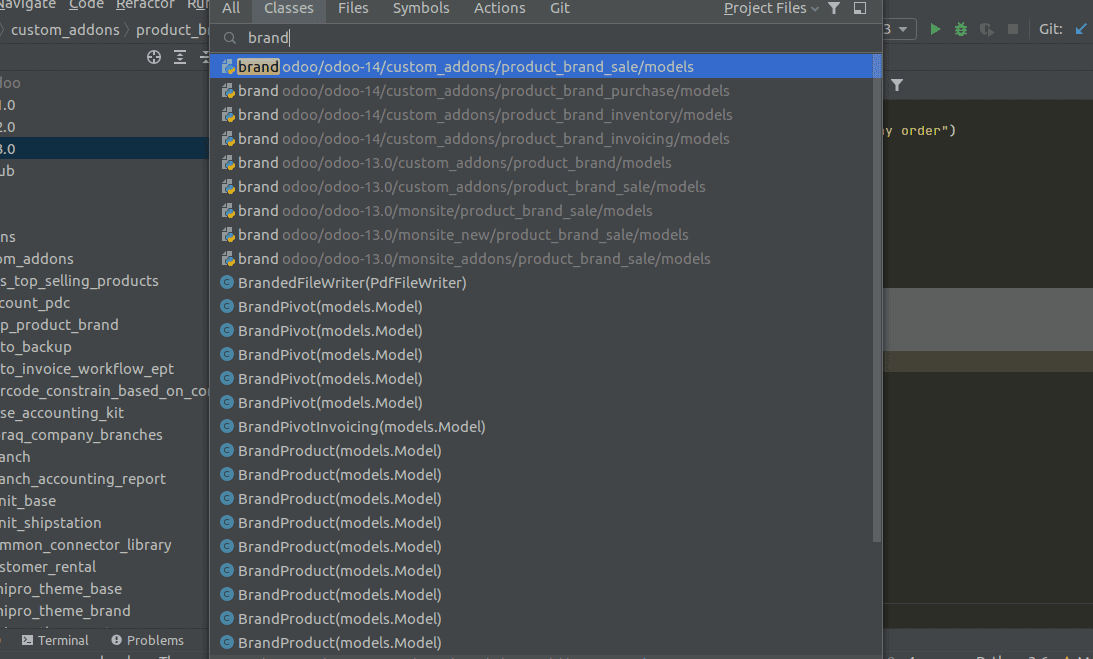Open the Files search tab
This screenshot has width=1093, height=659.
[x=353, y=8]
